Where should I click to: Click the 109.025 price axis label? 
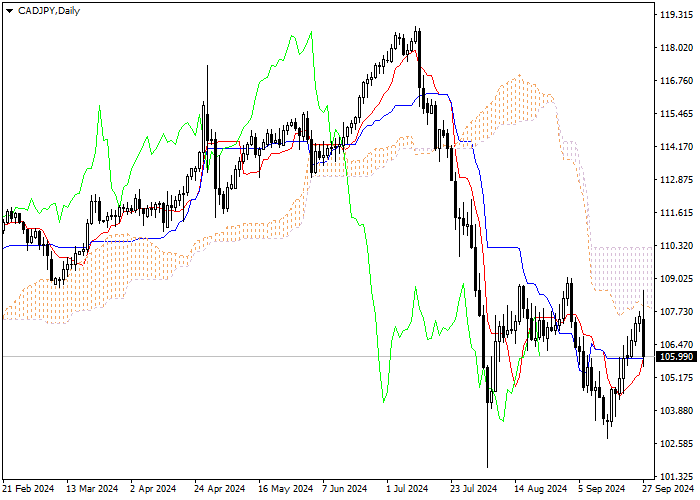tap(676, 279)
